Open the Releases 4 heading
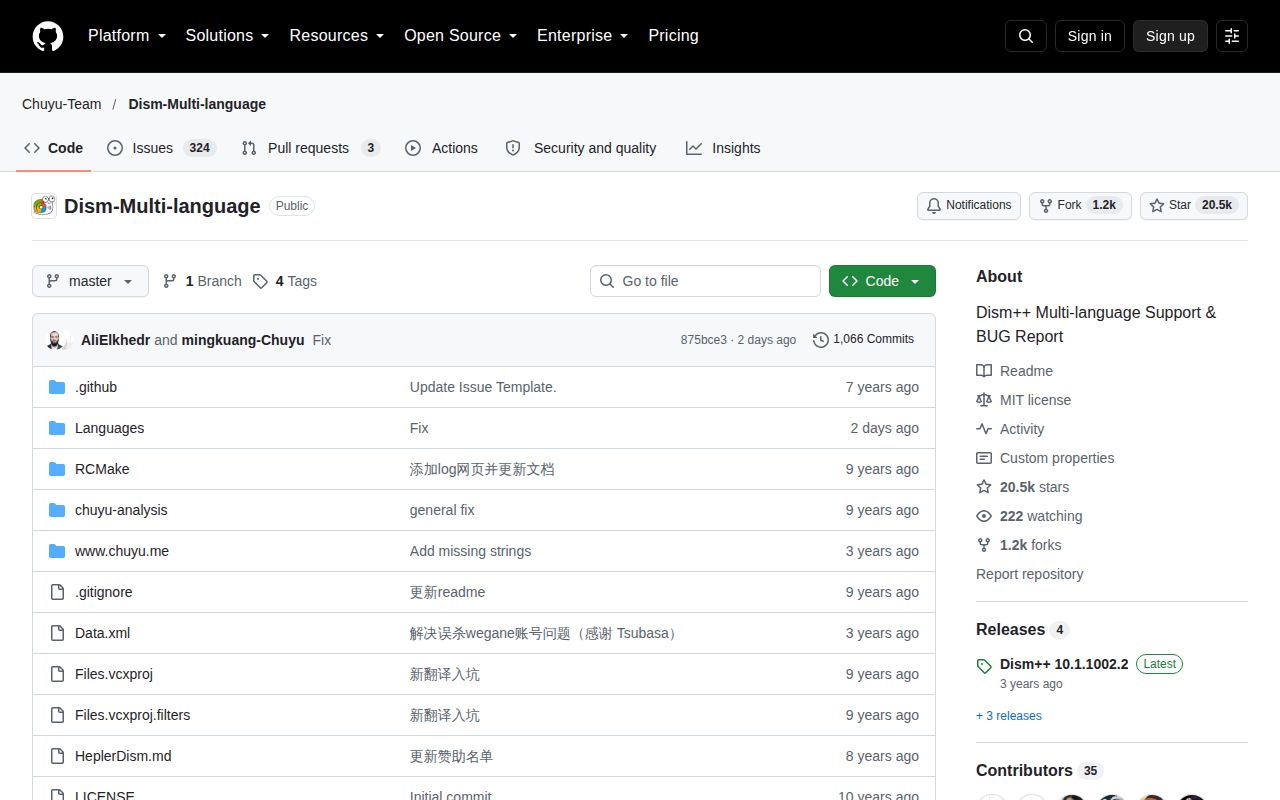 (1022, 630)
